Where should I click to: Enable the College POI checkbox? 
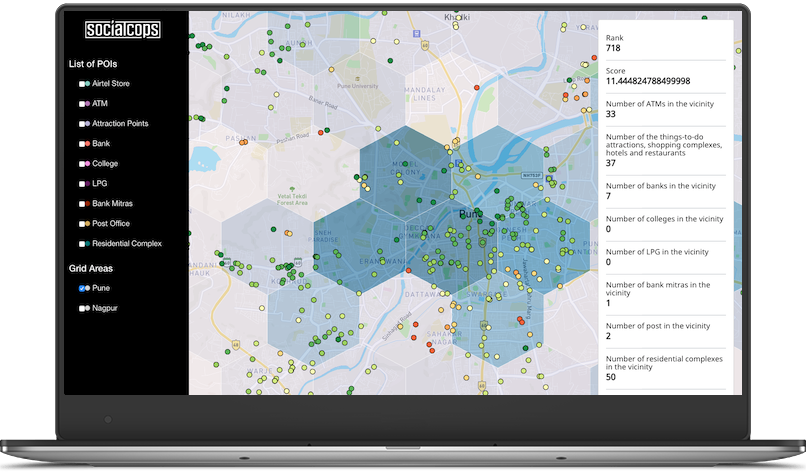pyautogui.click(x=81, y=164)
